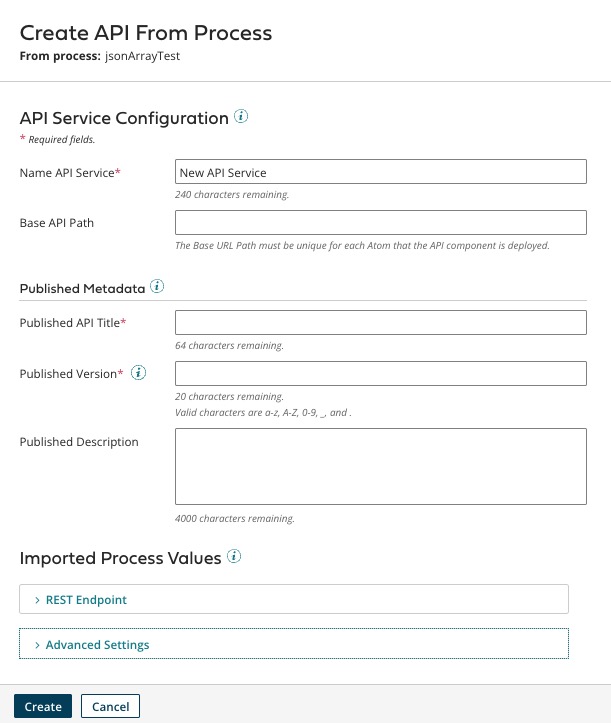Click the Published Version label text

click(71, 373)
